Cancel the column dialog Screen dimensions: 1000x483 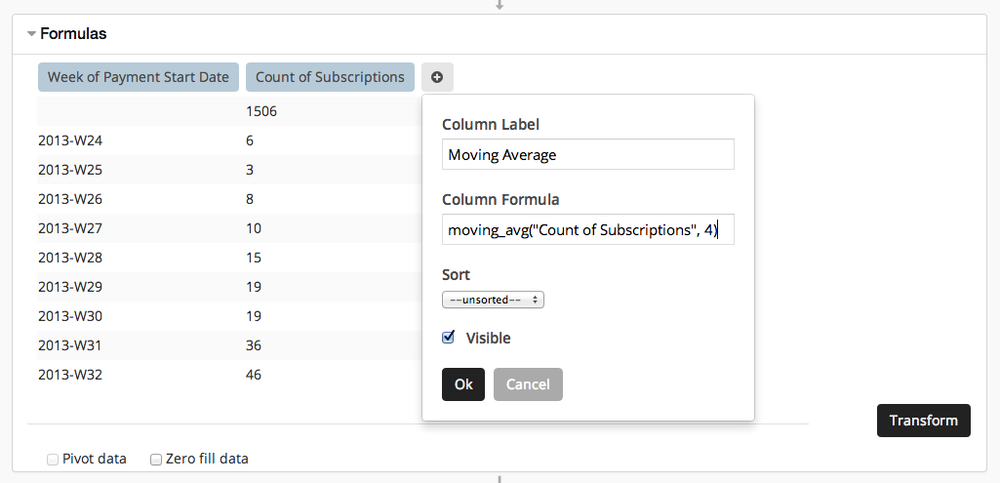(x=528, y=385)
